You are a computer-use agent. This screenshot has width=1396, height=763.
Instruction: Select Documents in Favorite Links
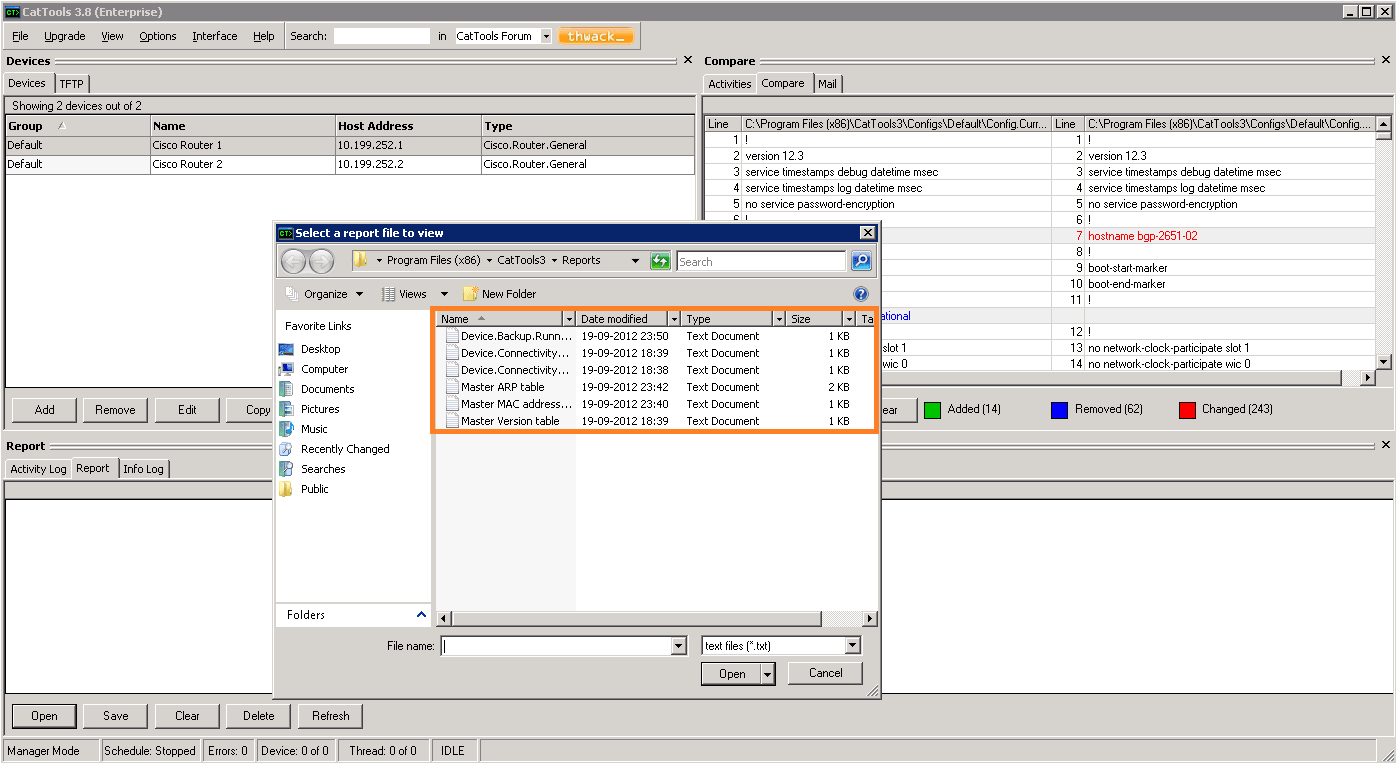[x=317, y=389]
